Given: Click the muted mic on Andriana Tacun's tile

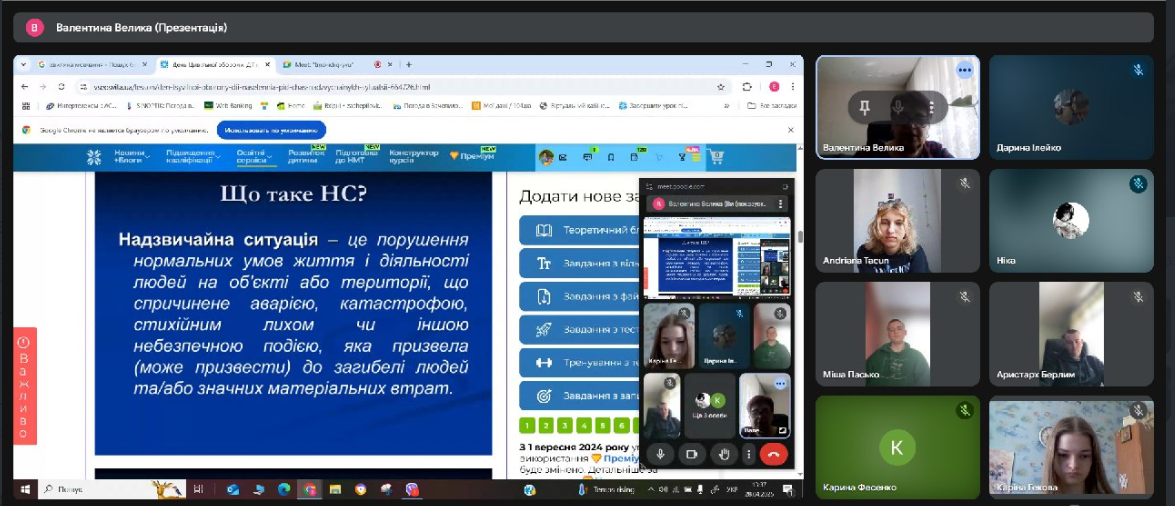Looking at the screenshot, I should [x=964, y=183].
